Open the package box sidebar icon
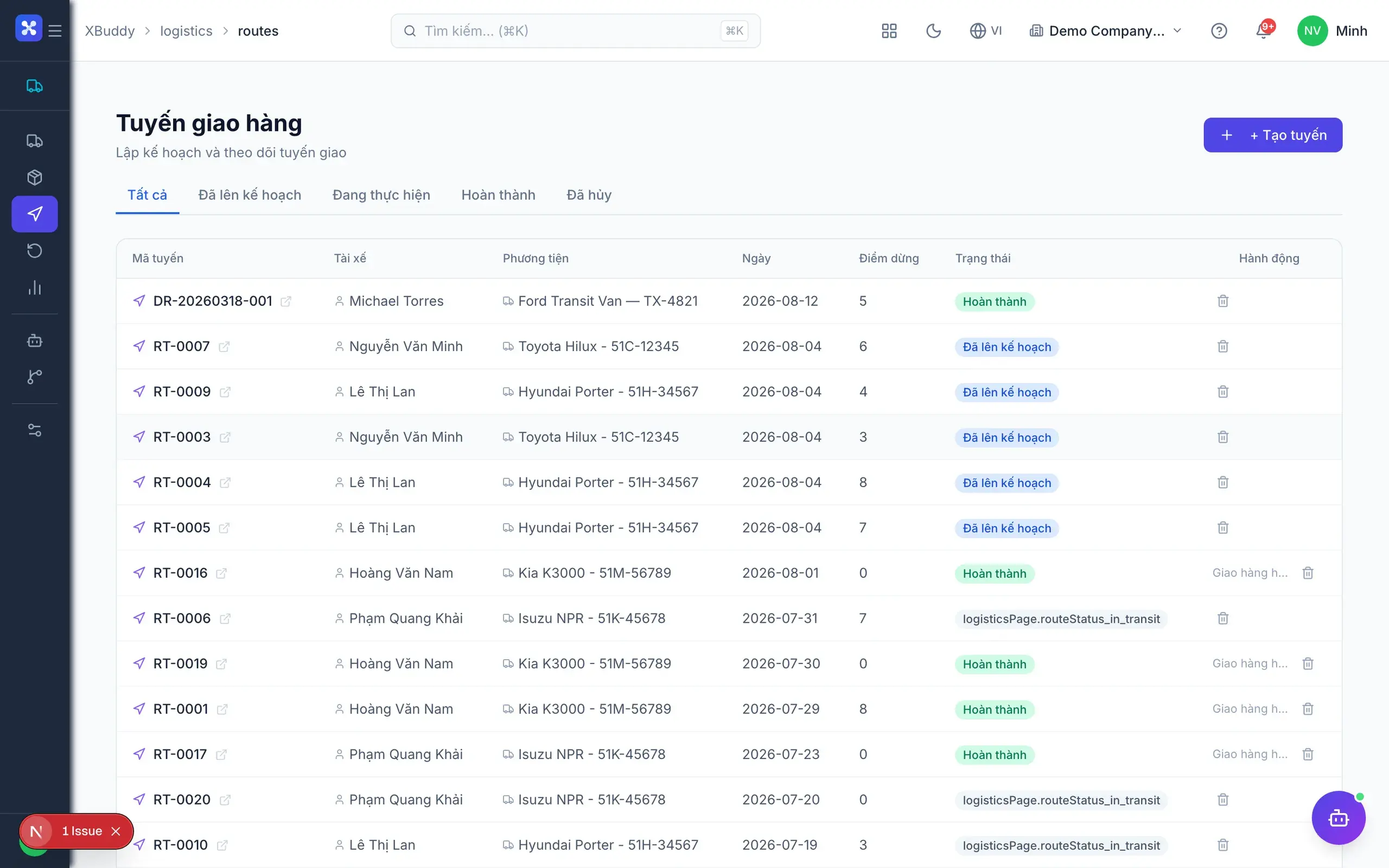This screenshot has height=868, width=1389. 34,177
